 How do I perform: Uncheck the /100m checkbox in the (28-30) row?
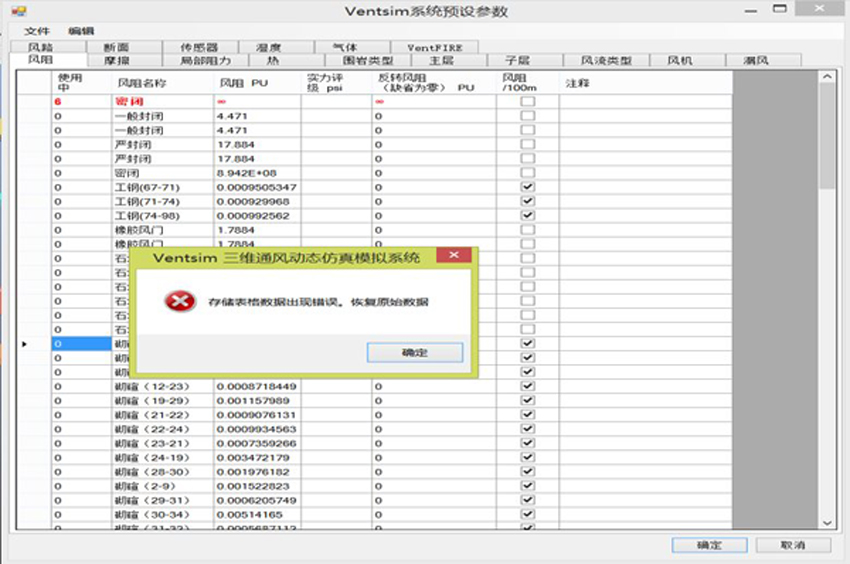[527, 471]
